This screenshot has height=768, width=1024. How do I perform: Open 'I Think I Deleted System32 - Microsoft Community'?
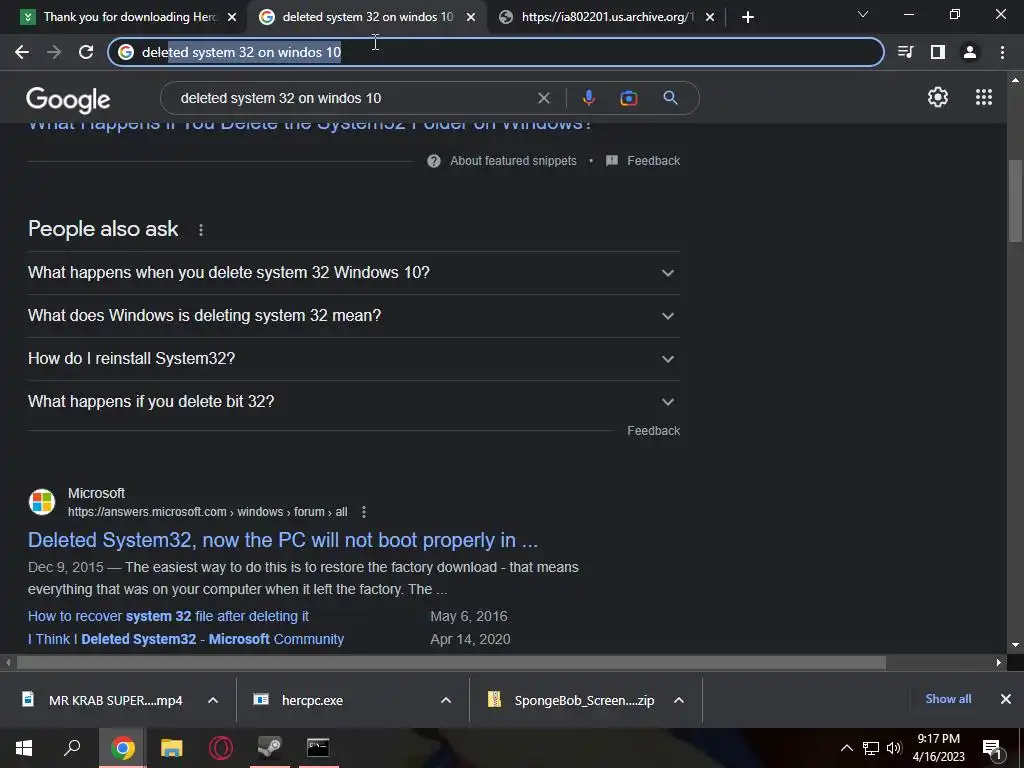186,639
